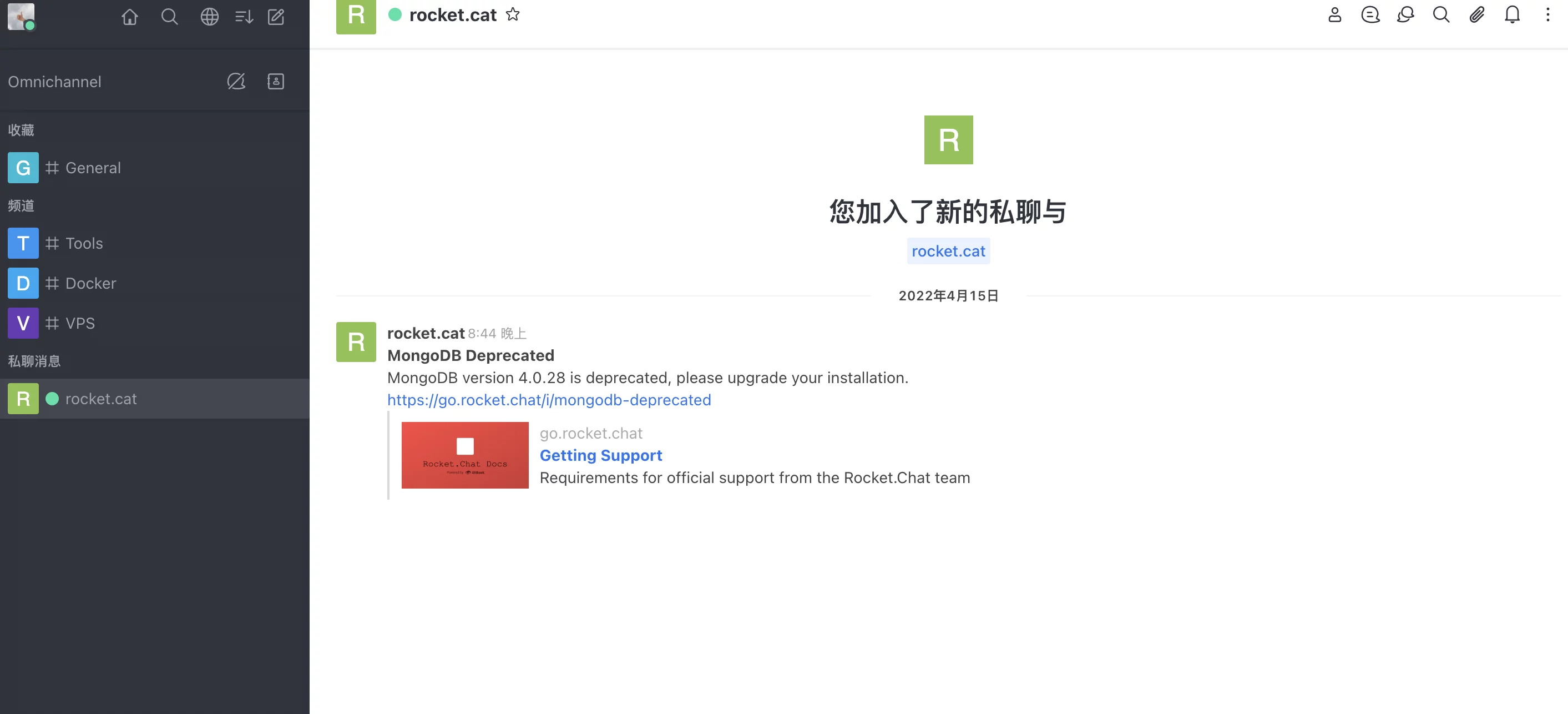Open Omnichannel contact center icon
The image size is (1568, 714).
(276, 81)
